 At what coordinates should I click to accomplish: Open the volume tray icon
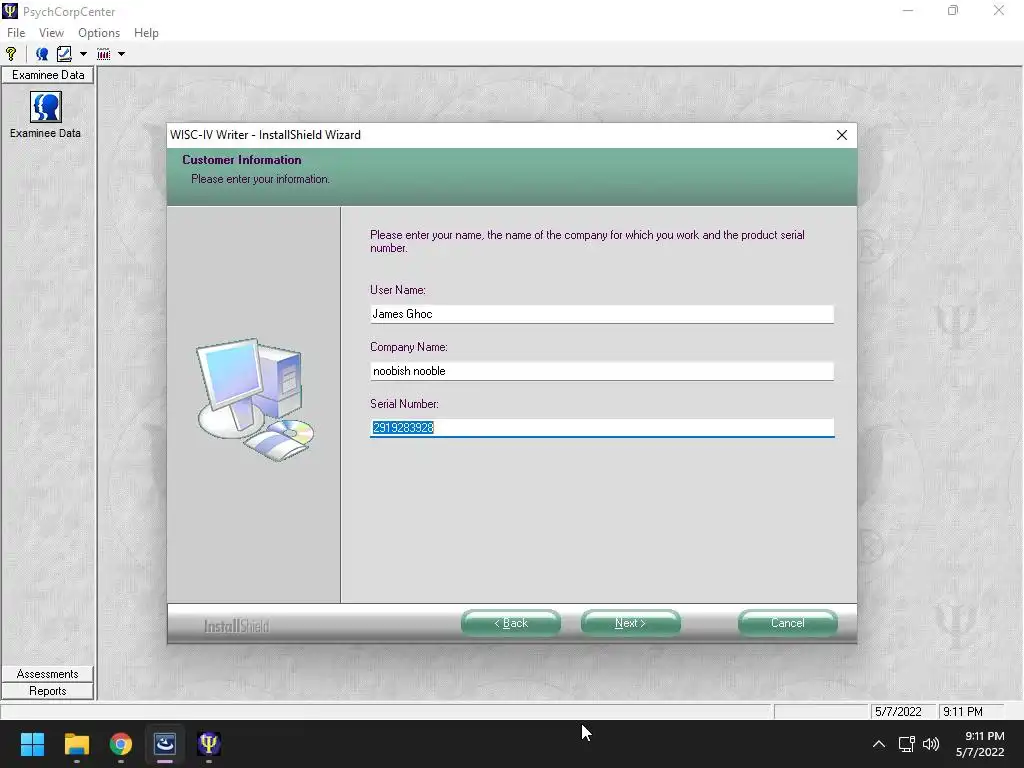(931, 744)
